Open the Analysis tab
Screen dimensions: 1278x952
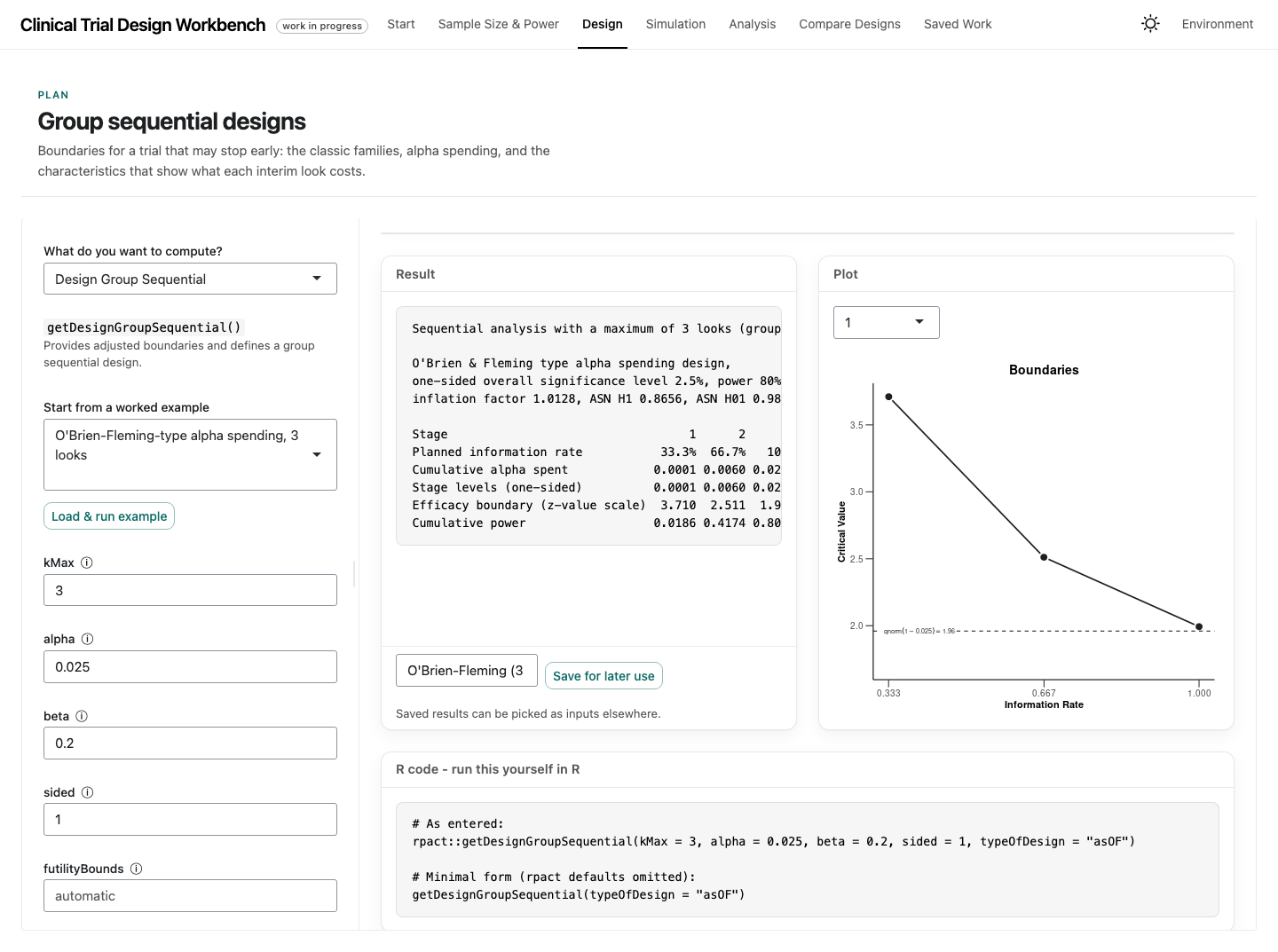753,24
